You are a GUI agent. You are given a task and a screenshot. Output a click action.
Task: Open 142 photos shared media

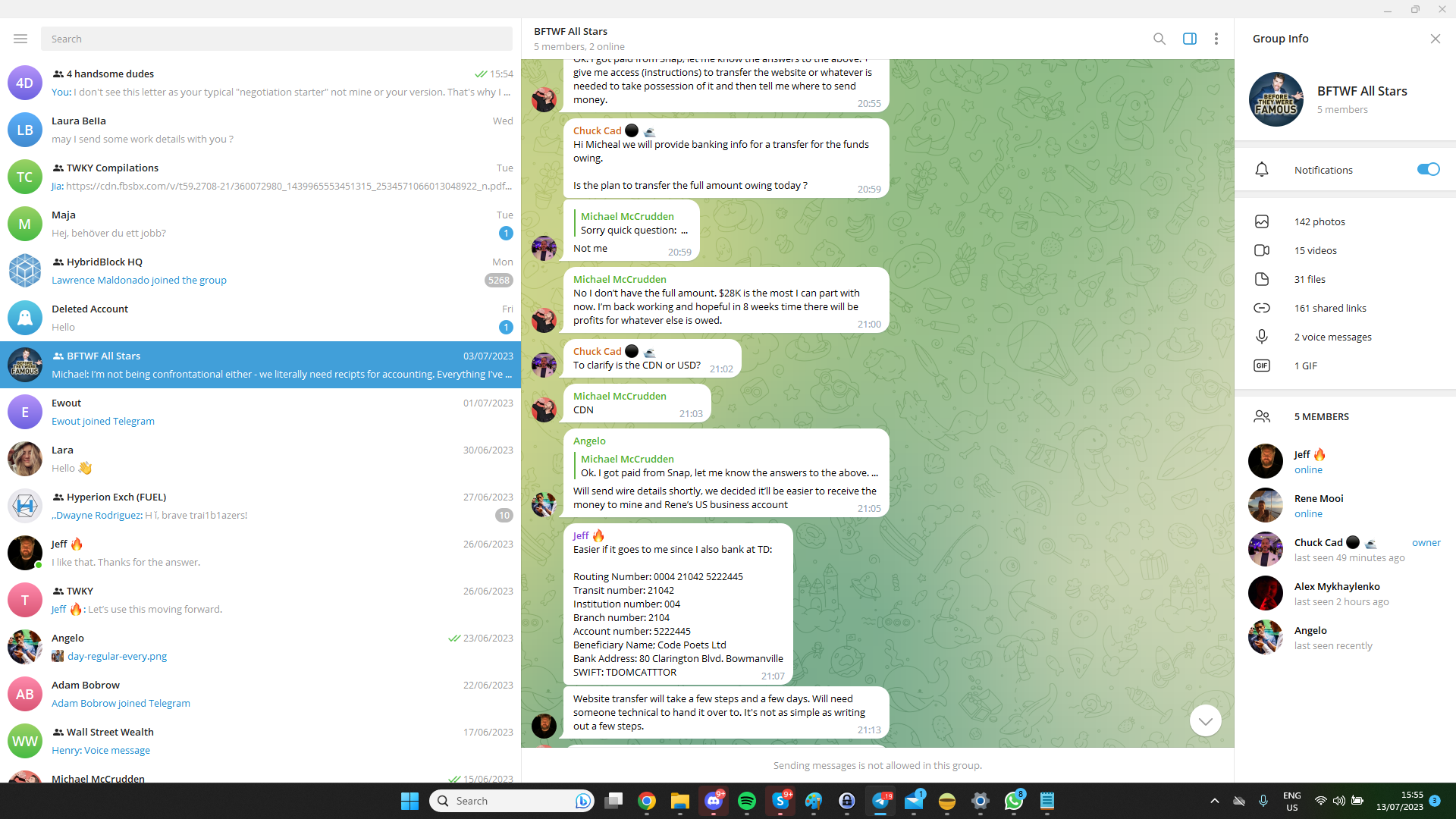pos(1319,222)
